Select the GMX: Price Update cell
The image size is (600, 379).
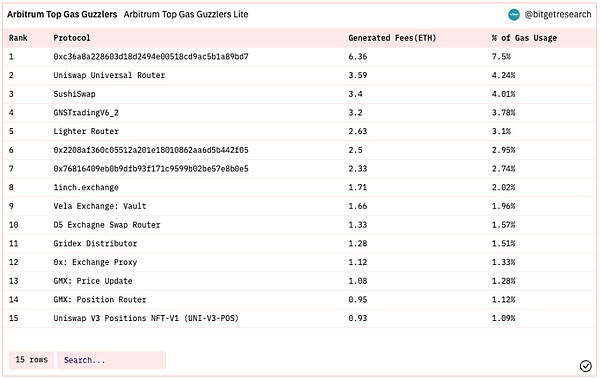coord(93,281)
